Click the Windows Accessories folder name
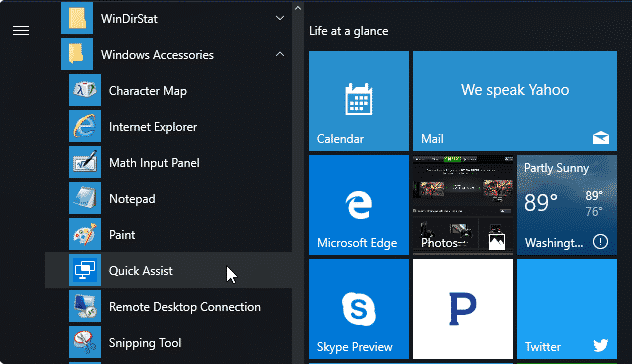 pos(157,54)
